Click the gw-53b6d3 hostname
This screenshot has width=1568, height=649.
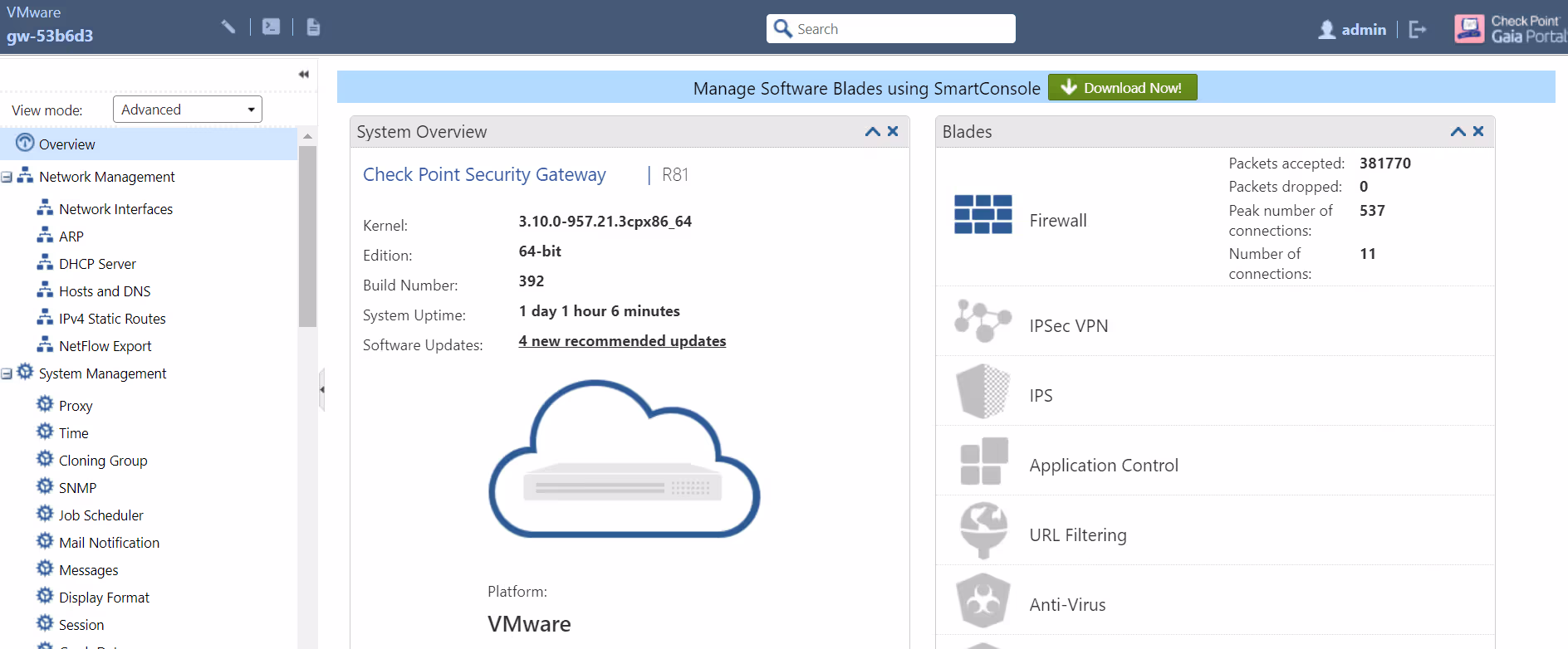[x=50, y=36]
